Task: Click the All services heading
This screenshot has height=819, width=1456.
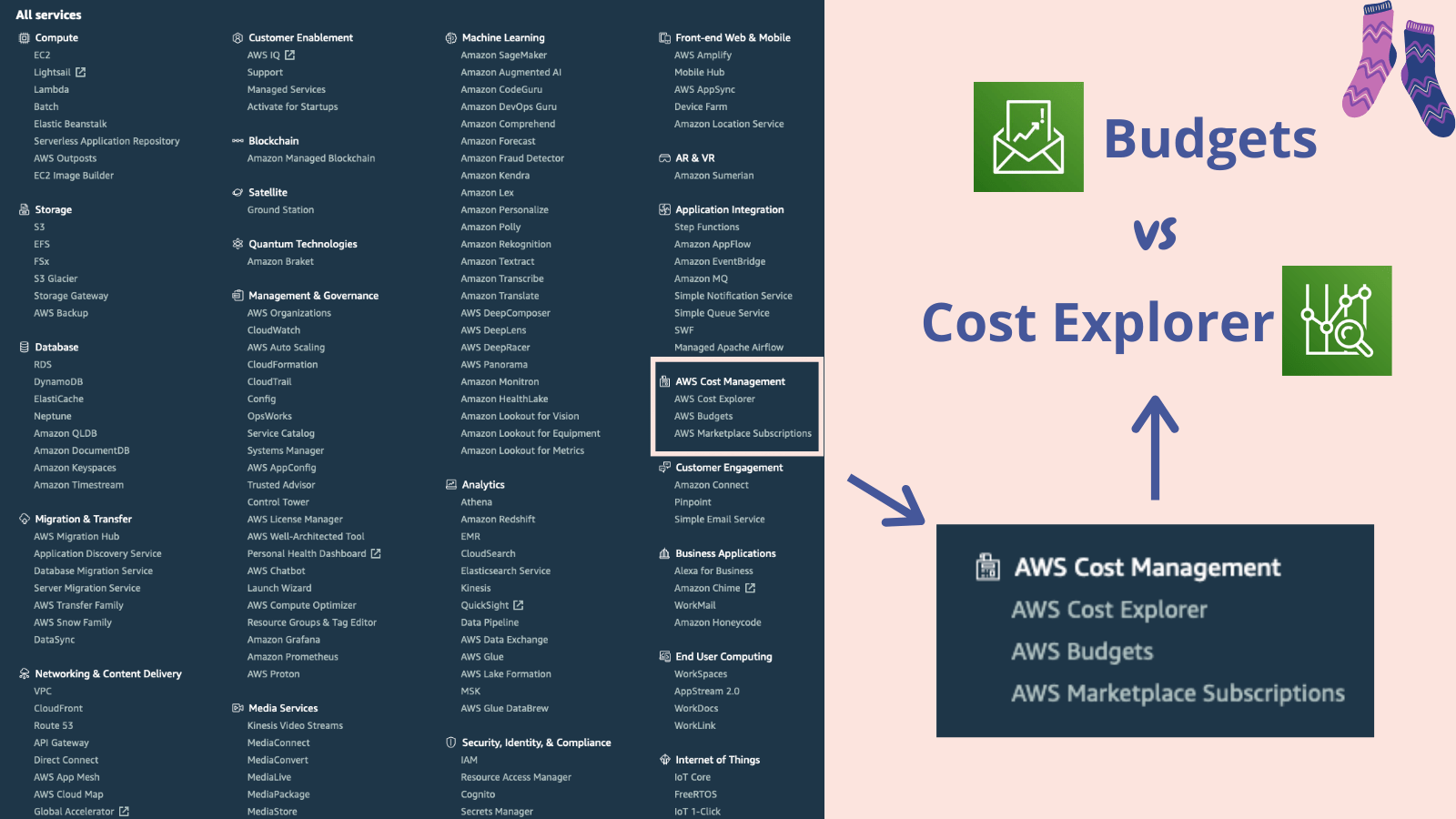Action: point(47,15)
